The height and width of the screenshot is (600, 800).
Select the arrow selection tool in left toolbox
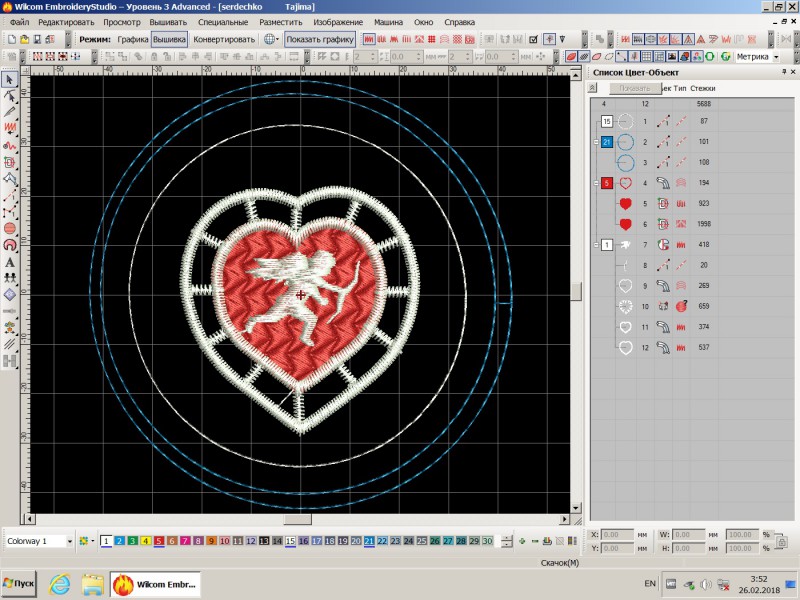point(10,80)
